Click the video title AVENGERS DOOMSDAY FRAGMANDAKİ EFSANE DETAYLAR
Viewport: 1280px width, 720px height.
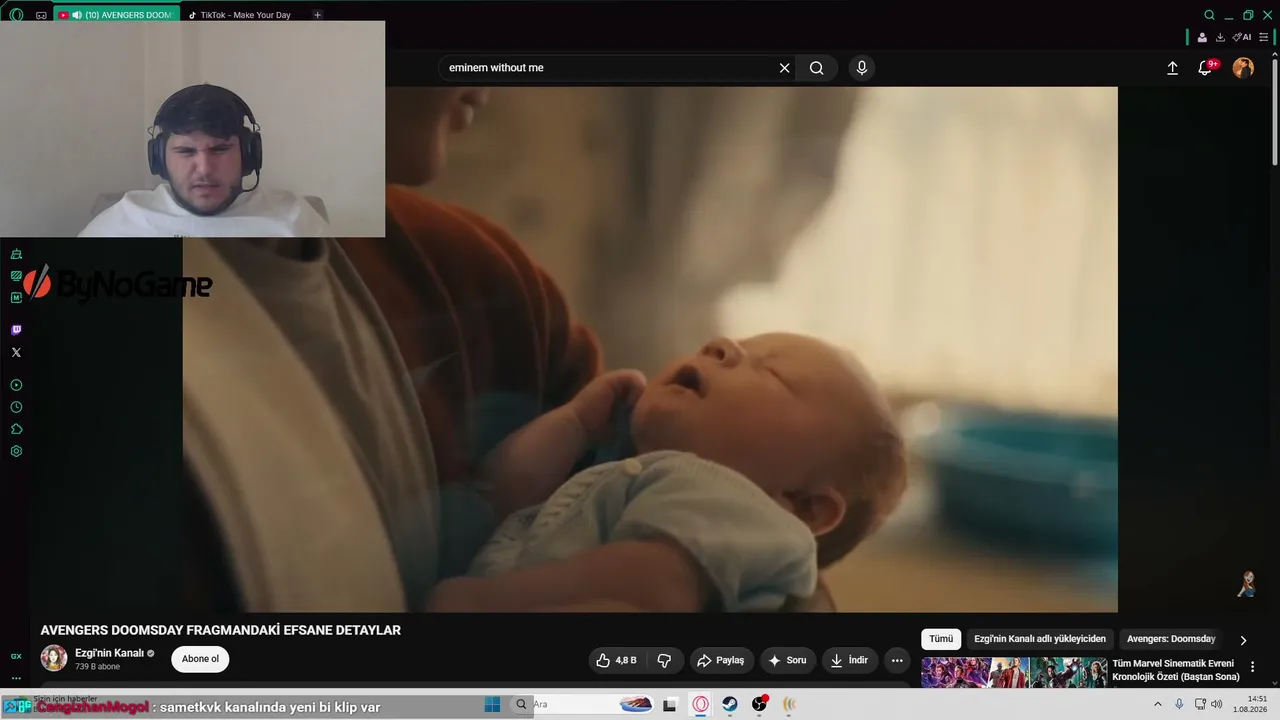coord(220,630)
